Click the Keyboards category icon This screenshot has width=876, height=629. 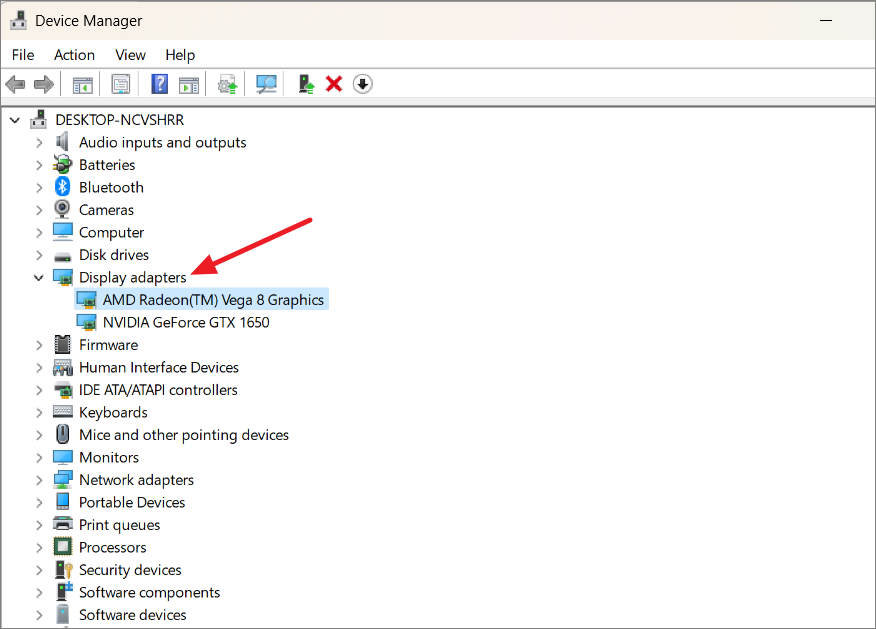point(63,412)
